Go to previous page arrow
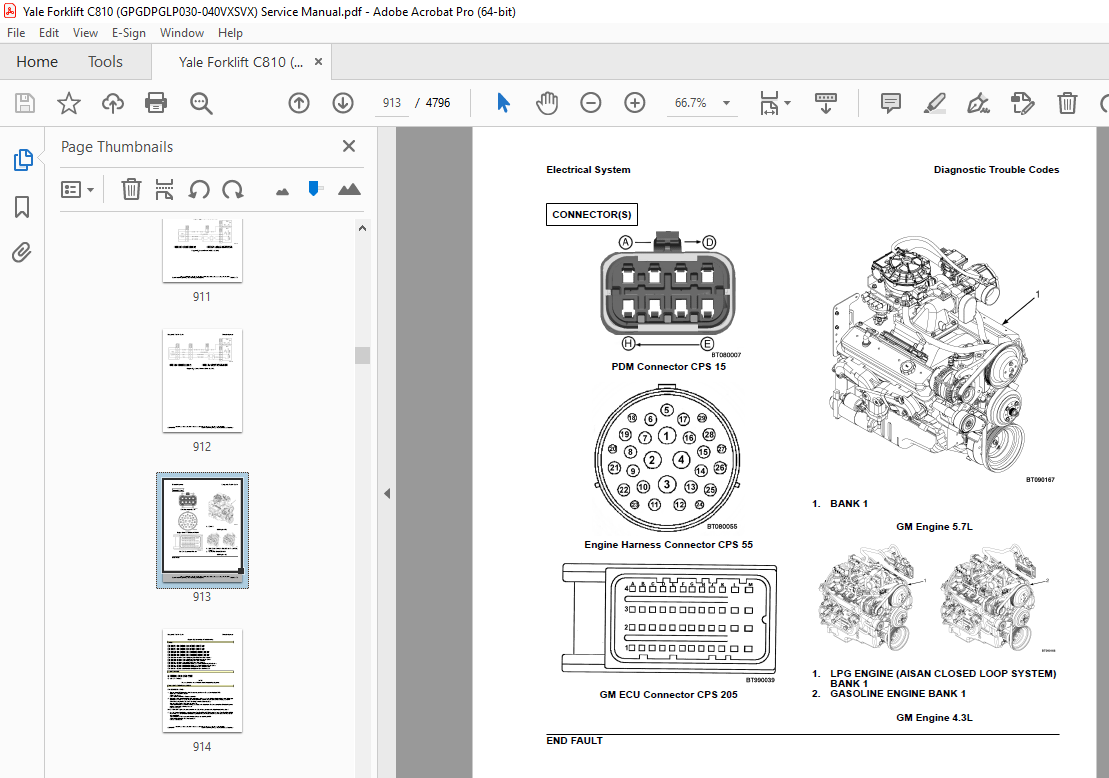Image resolution: width=1109 pixels, height=778 pixels. pyautogui.click(x=299, y=103)
